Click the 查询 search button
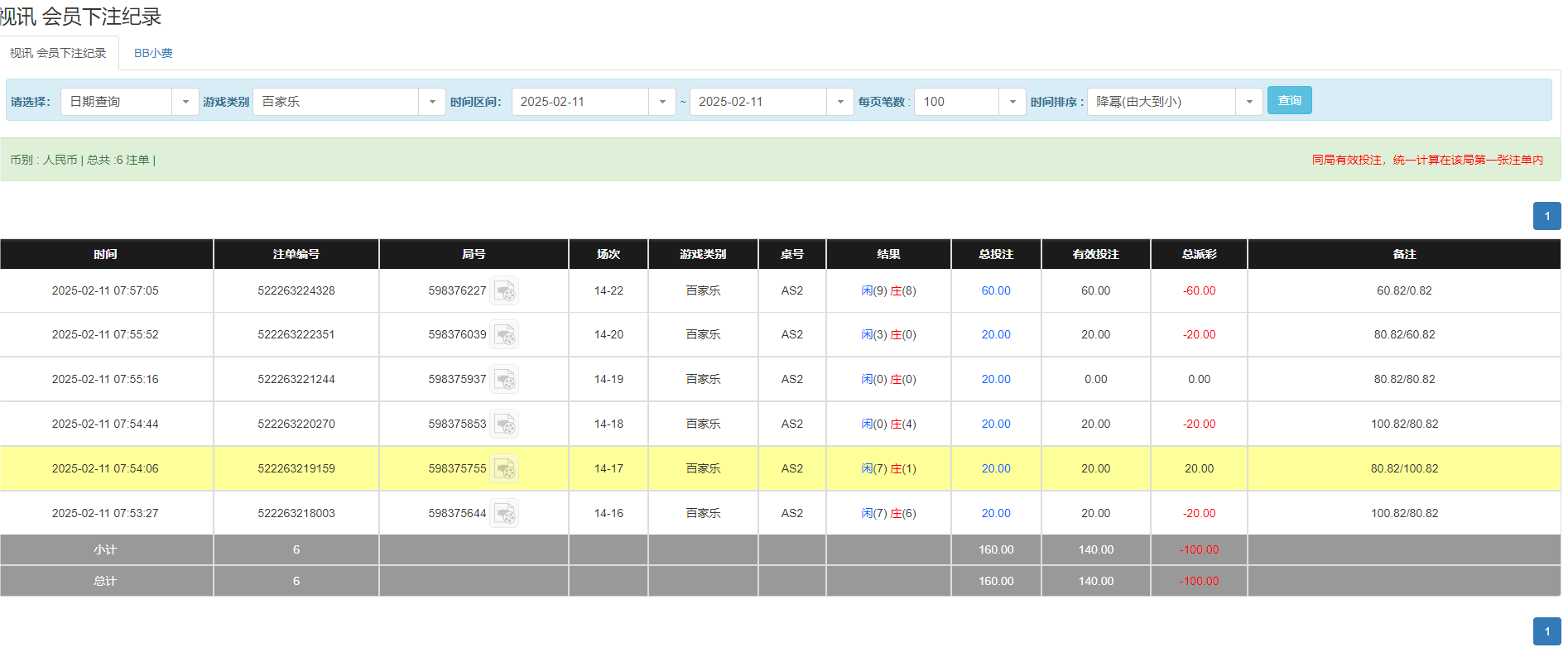This screenshot has height=657, width=1568. click(x=1289, y=101)
